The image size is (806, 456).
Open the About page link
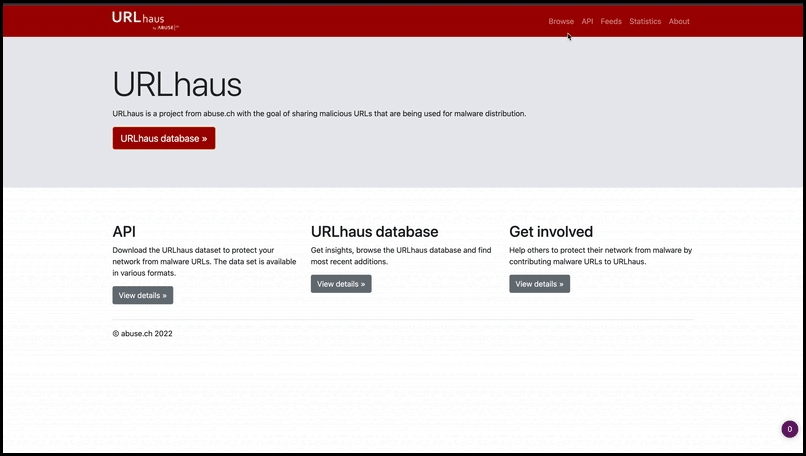pos(679,21)
